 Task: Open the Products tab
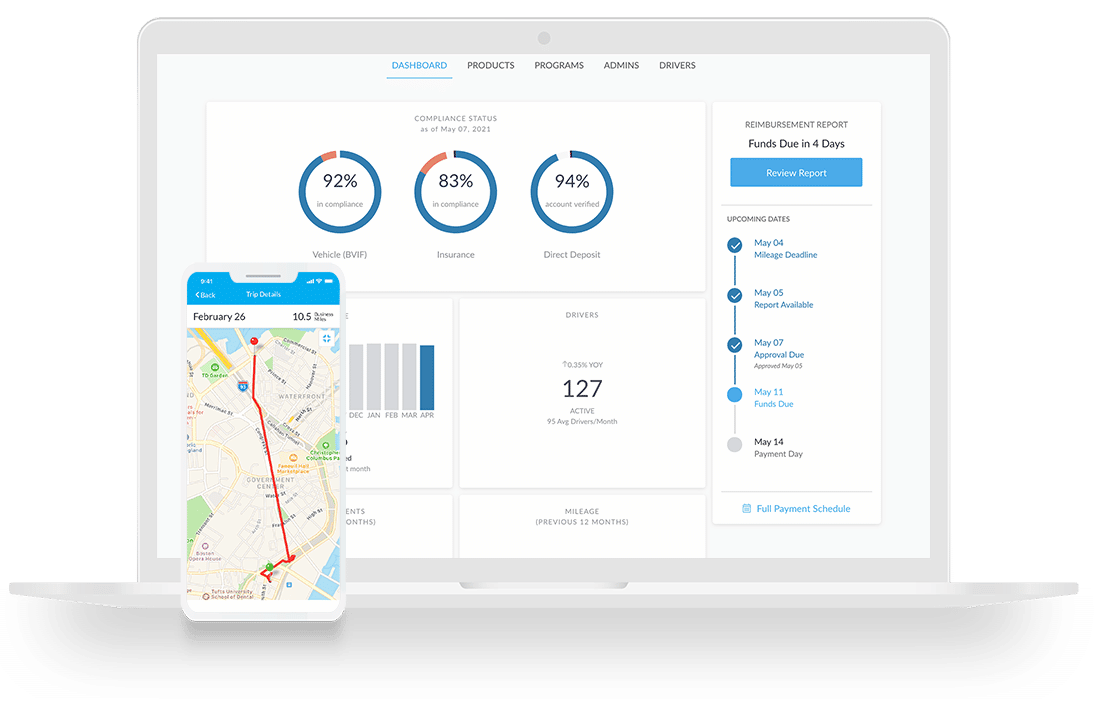(490, 66)
